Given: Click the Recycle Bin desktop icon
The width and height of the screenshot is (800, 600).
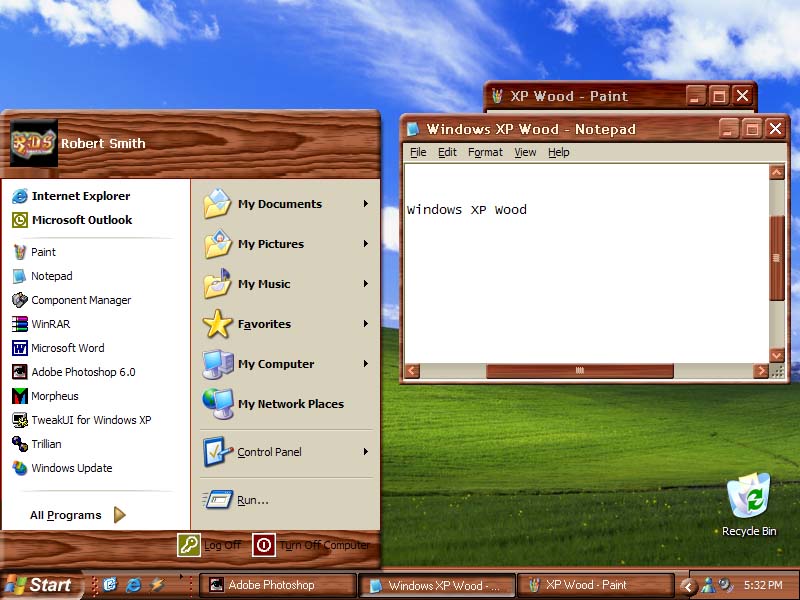Looking at the screenshot, I should click(748, 505).
